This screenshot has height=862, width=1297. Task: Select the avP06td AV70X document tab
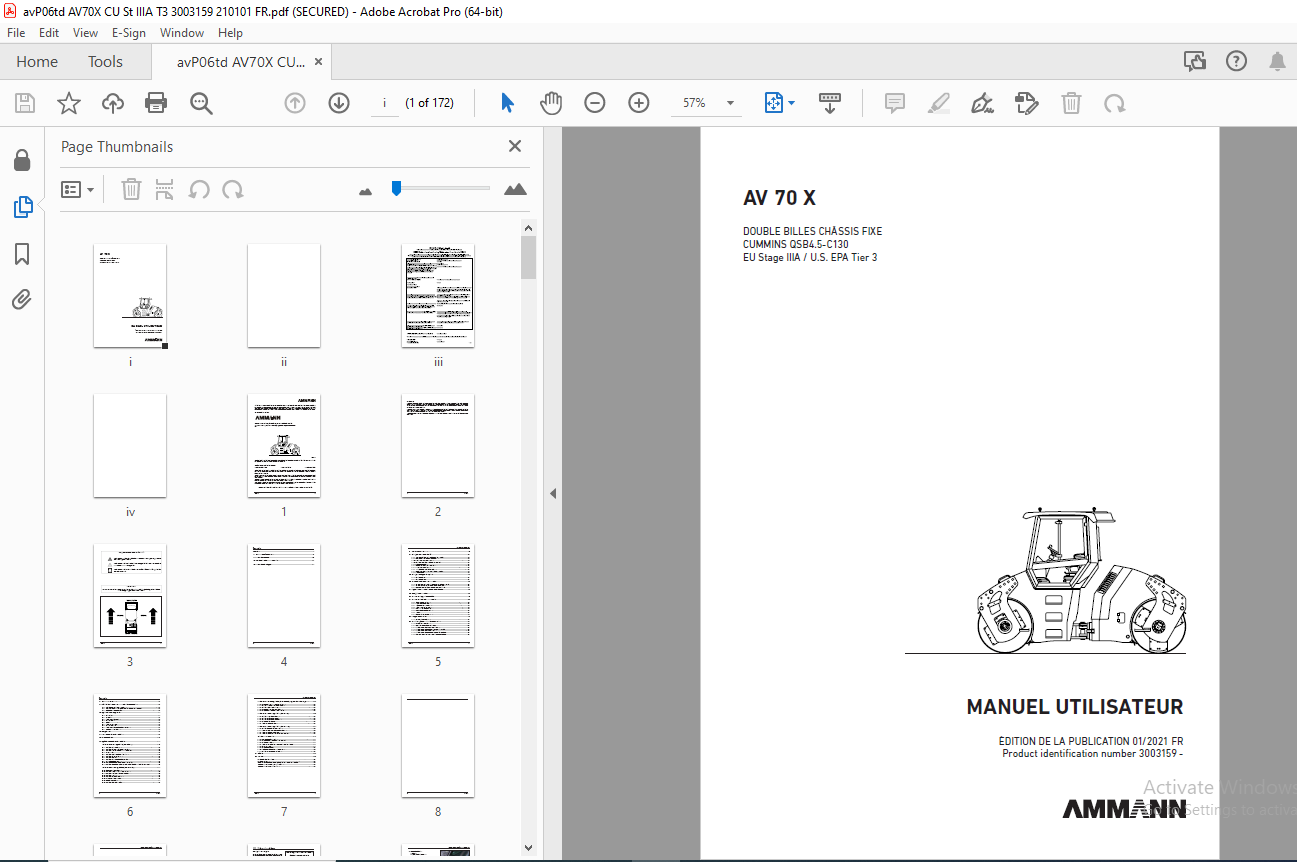(241, 62)
